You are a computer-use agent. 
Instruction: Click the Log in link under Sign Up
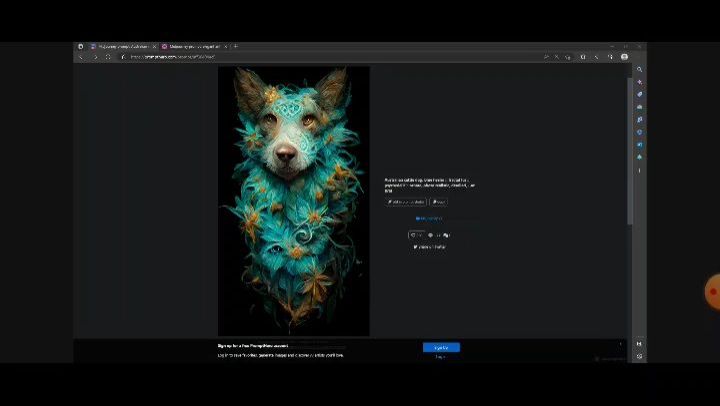[x=440, y=356]
